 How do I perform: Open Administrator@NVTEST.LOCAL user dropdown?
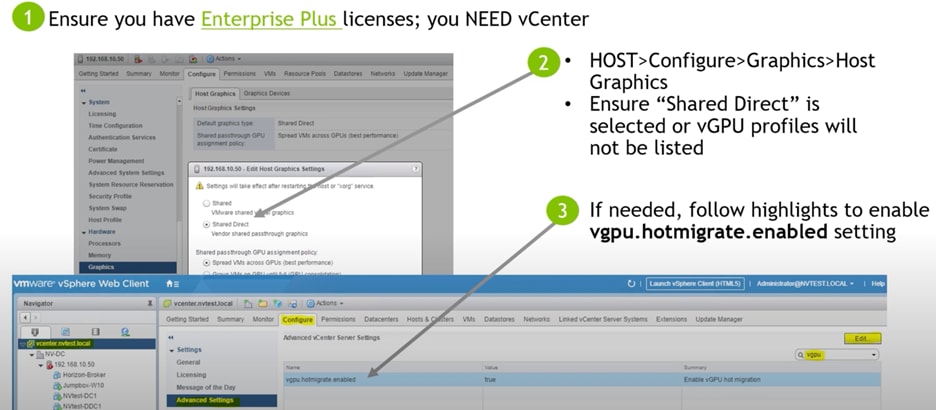805,284
